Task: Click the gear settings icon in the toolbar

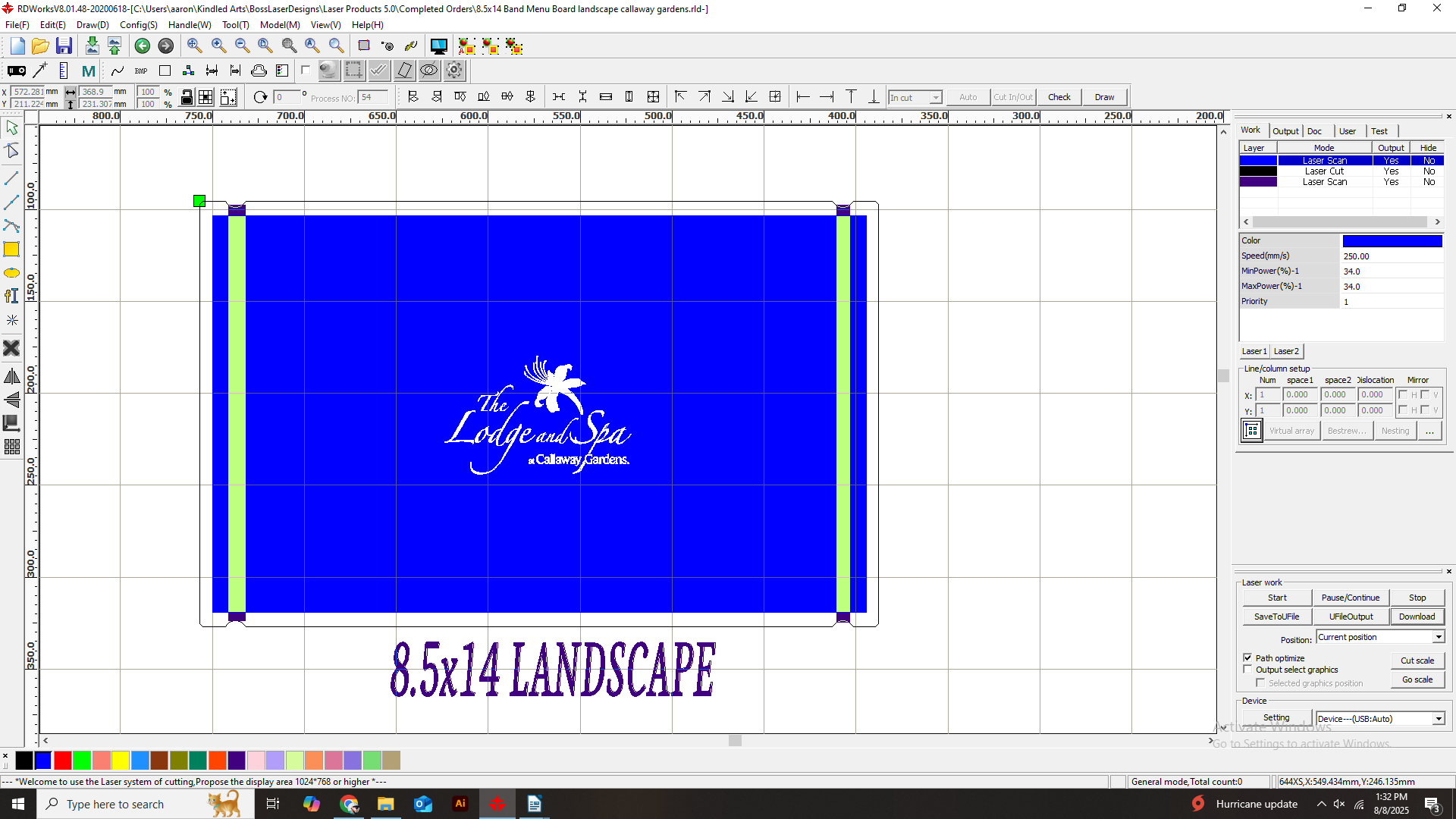Action: coord(454,71)
